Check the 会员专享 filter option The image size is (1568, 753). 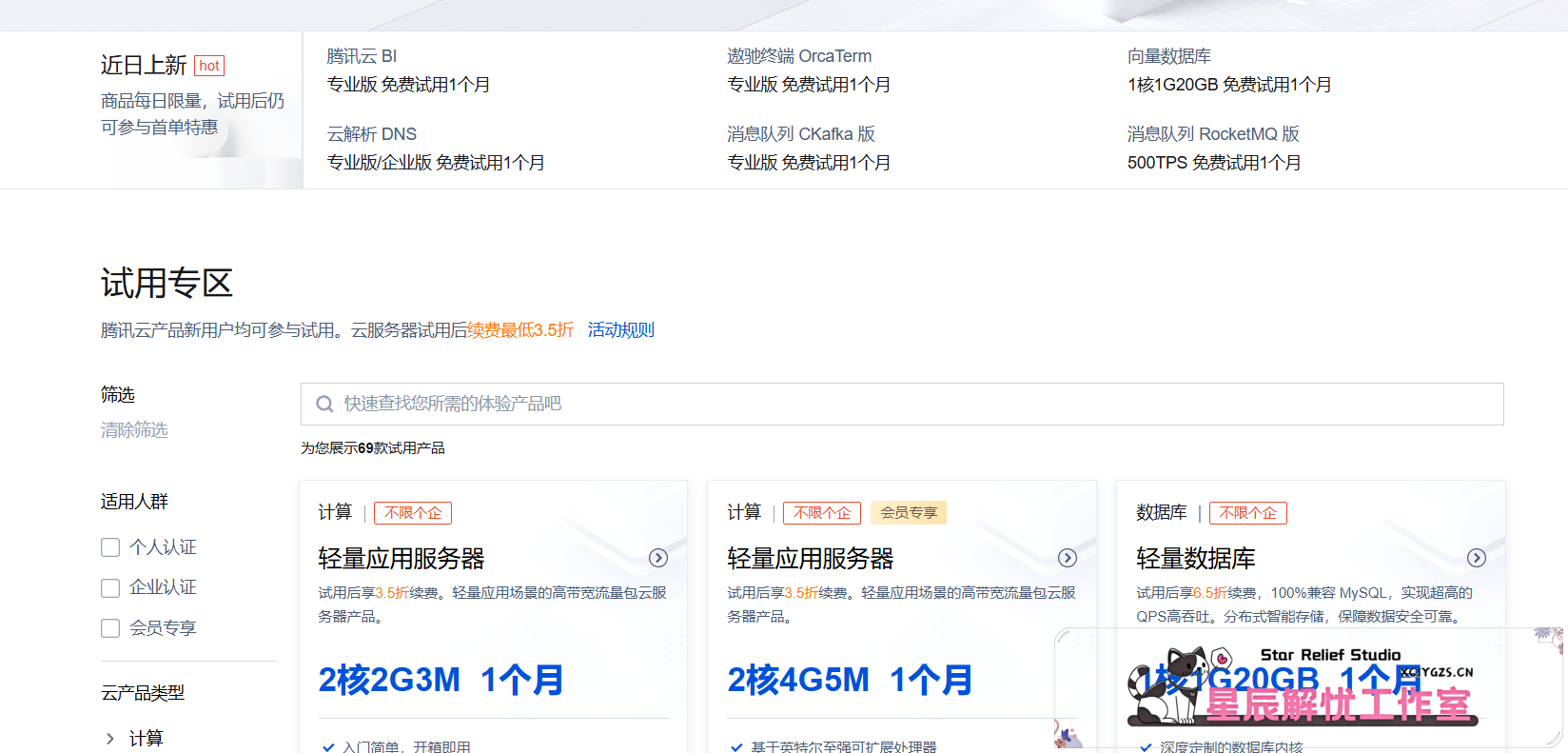pos(110,628)
